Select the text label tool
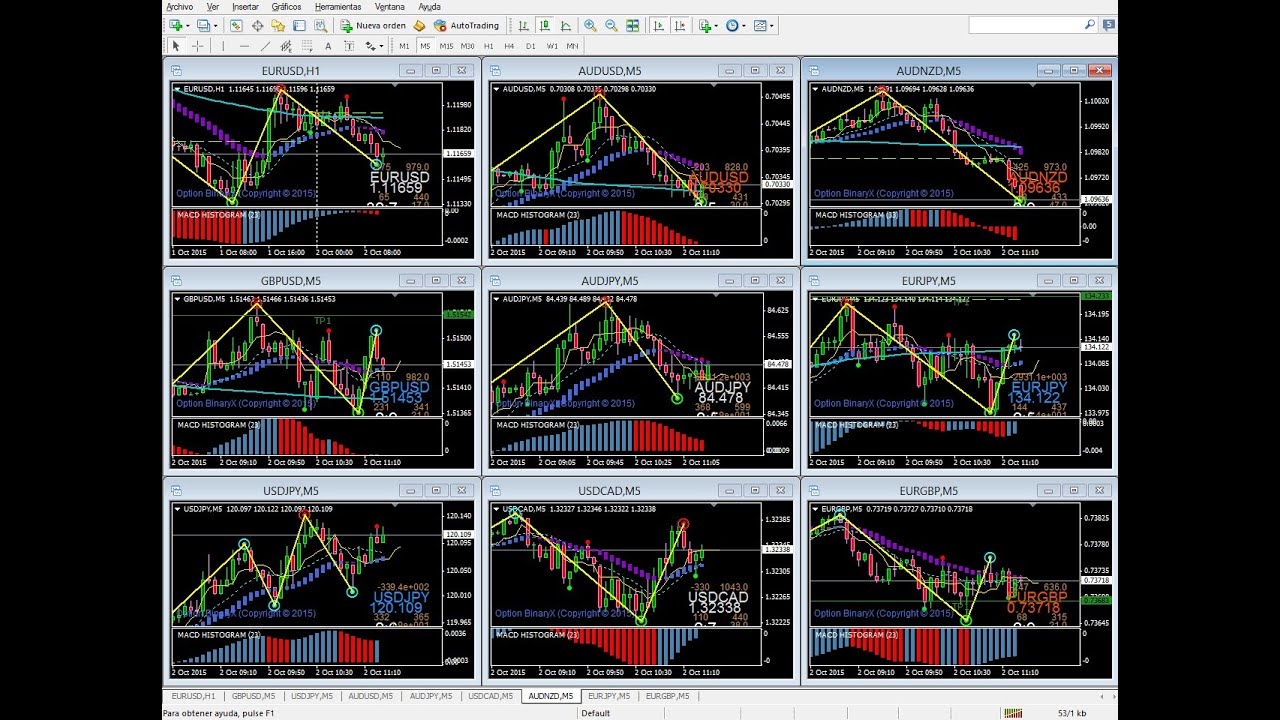1280x720 pixels. [349, 46]
